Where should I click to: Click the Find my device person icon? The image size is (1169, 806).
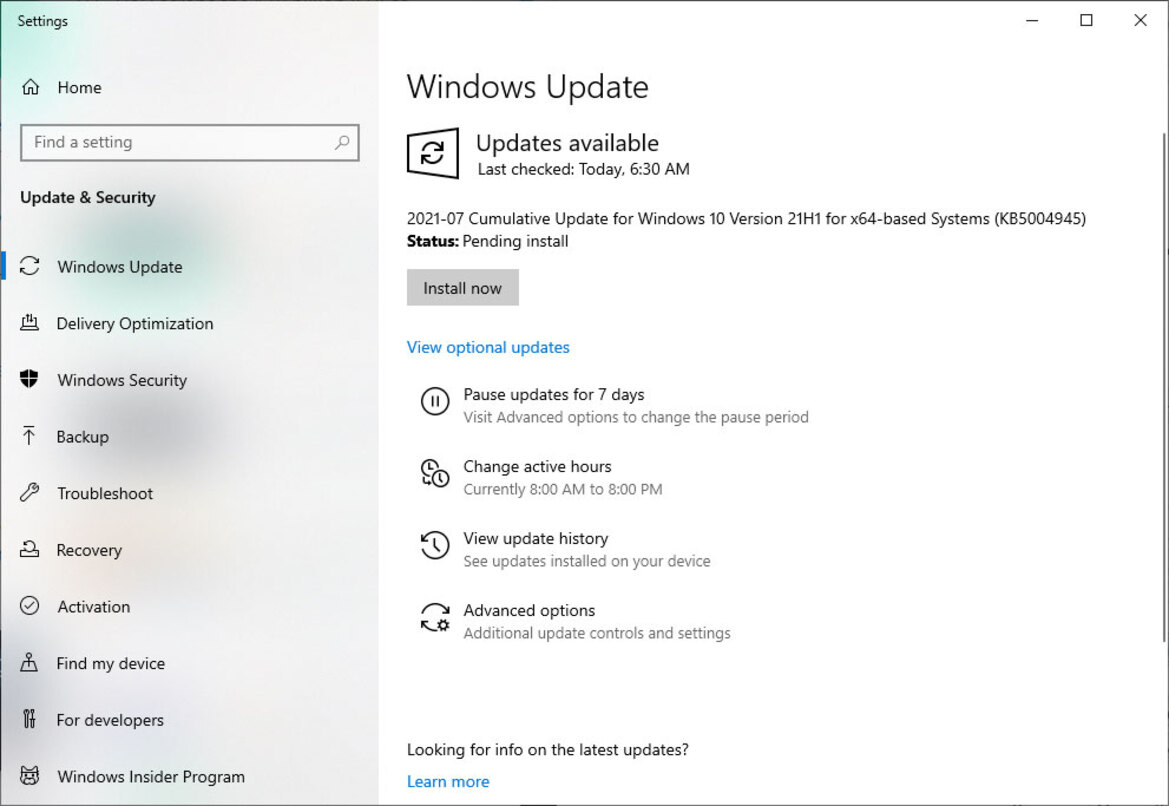[29, 662]
